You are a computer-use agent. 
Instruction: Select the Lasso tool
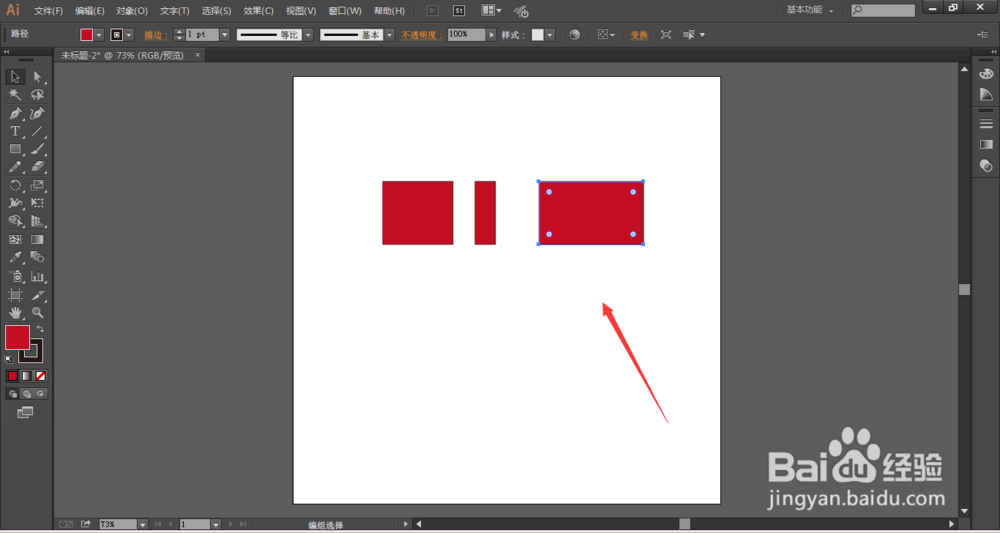click(x=38, y=95)
